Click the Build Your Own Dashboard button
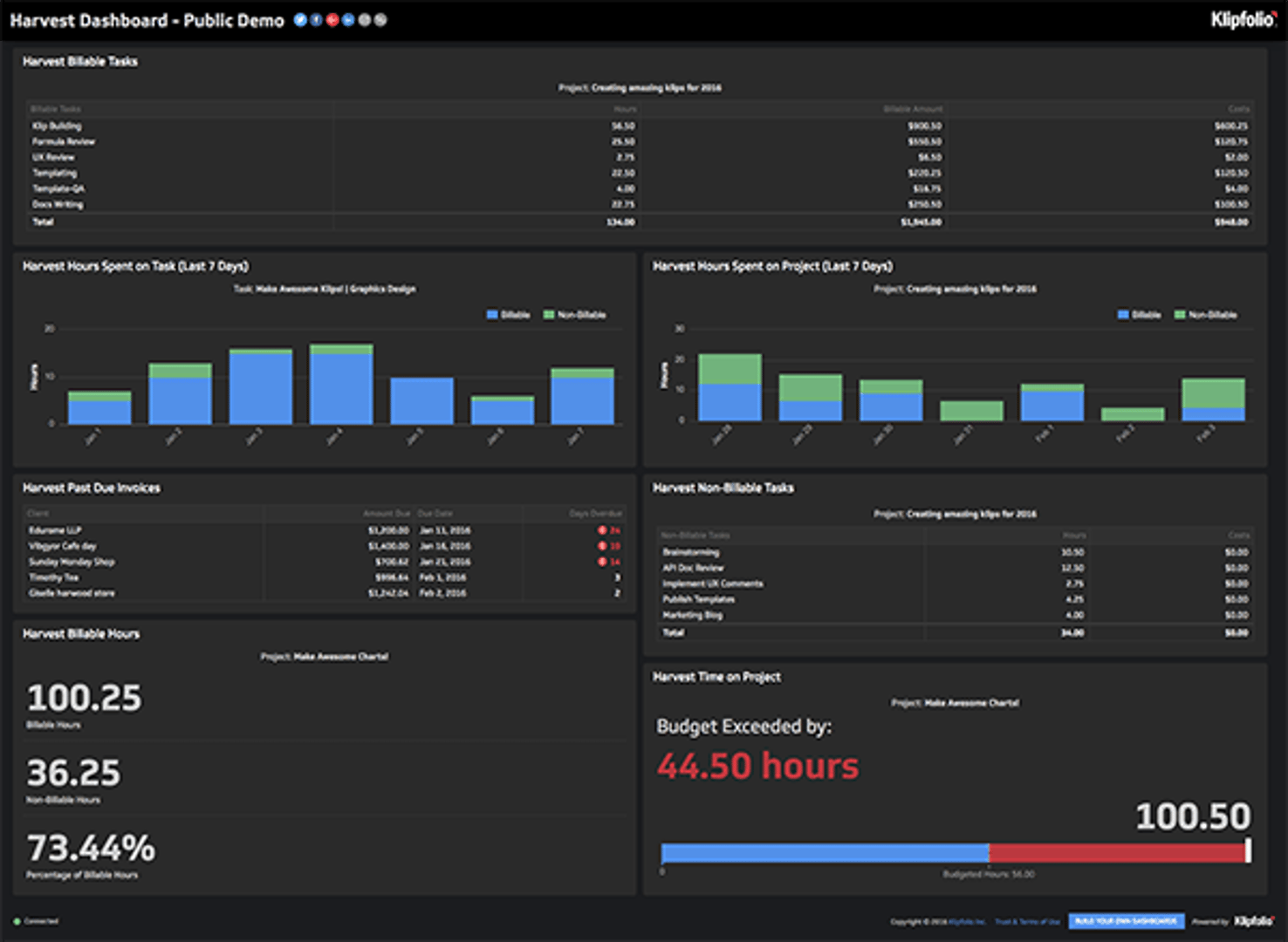 1126,921
